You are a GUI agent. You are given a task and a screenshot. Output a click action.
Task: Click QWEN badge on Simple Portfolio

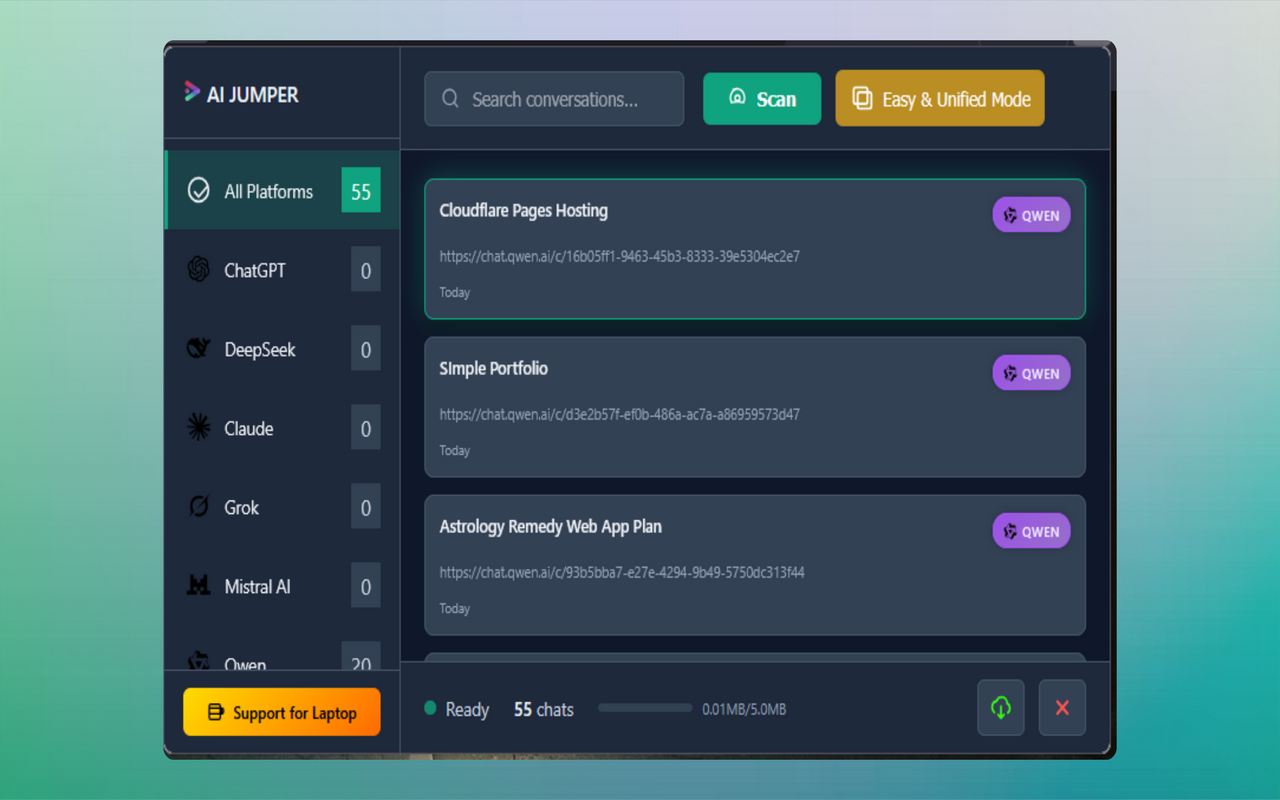1031,373
